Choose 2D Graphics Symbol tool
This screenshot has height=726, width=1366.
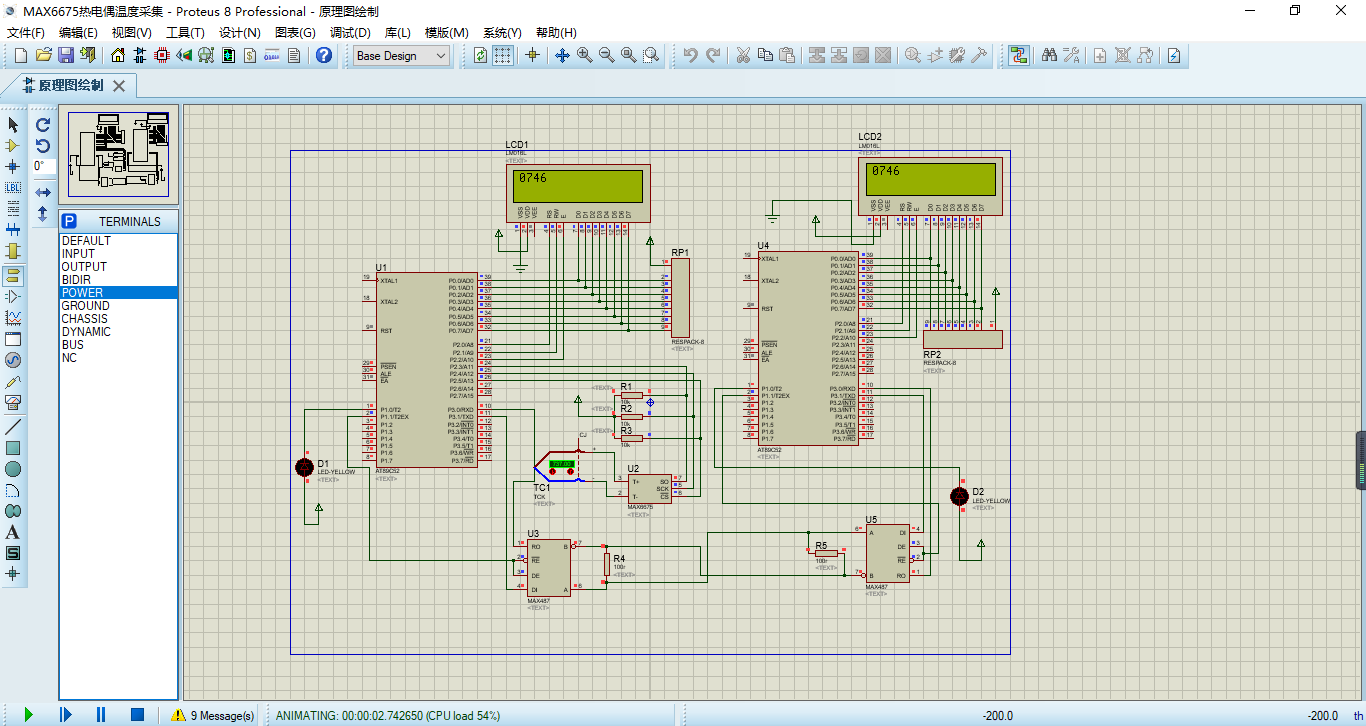(13, 553)
